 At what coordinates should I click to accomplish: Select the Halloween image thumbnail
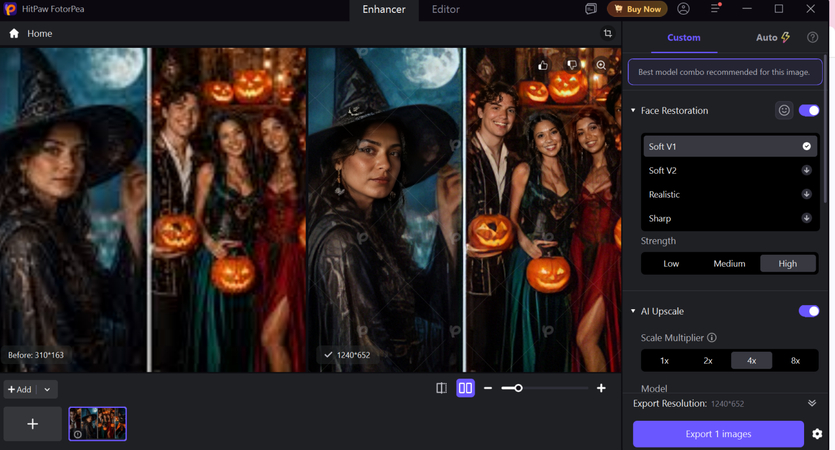[x=97, y=424]
